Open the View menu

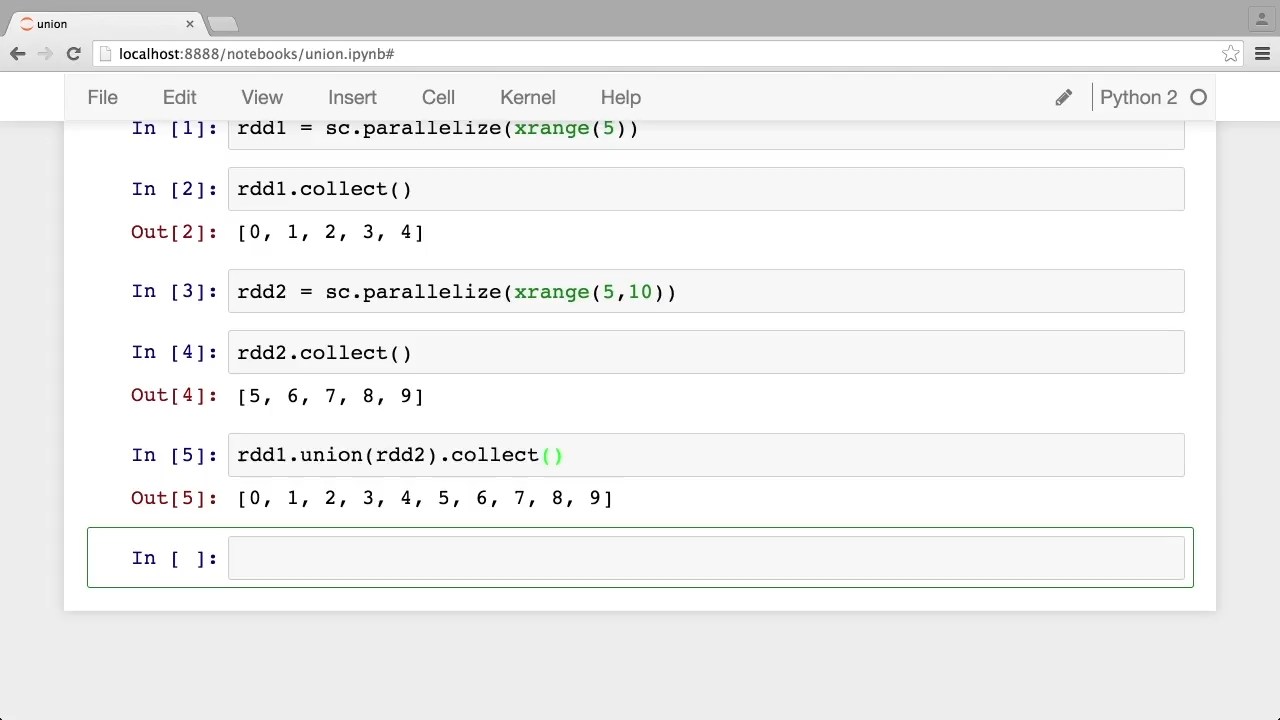tap(262, 97)
